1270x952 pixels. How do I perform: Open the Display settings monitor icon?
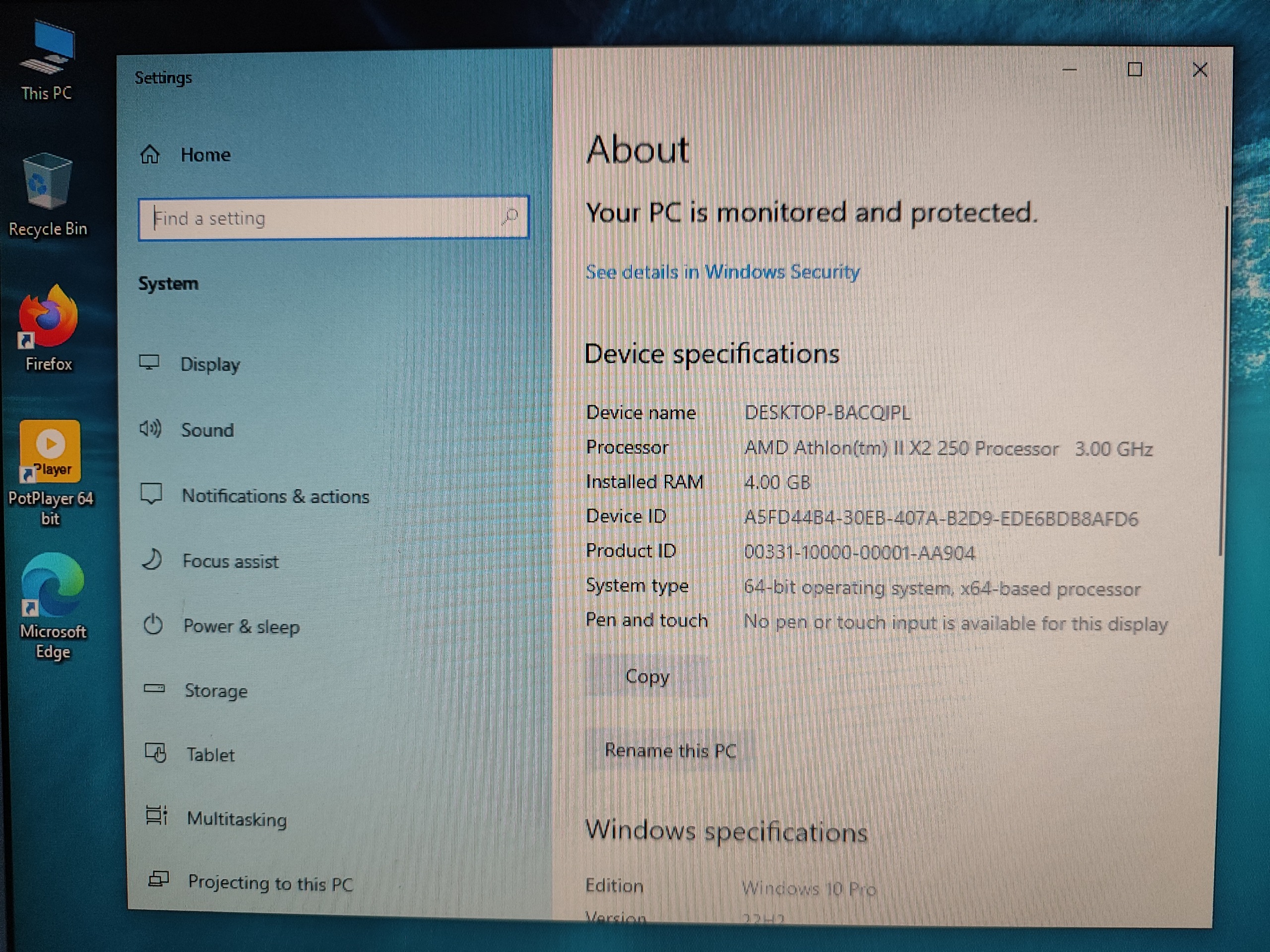(x=149, y=362)
